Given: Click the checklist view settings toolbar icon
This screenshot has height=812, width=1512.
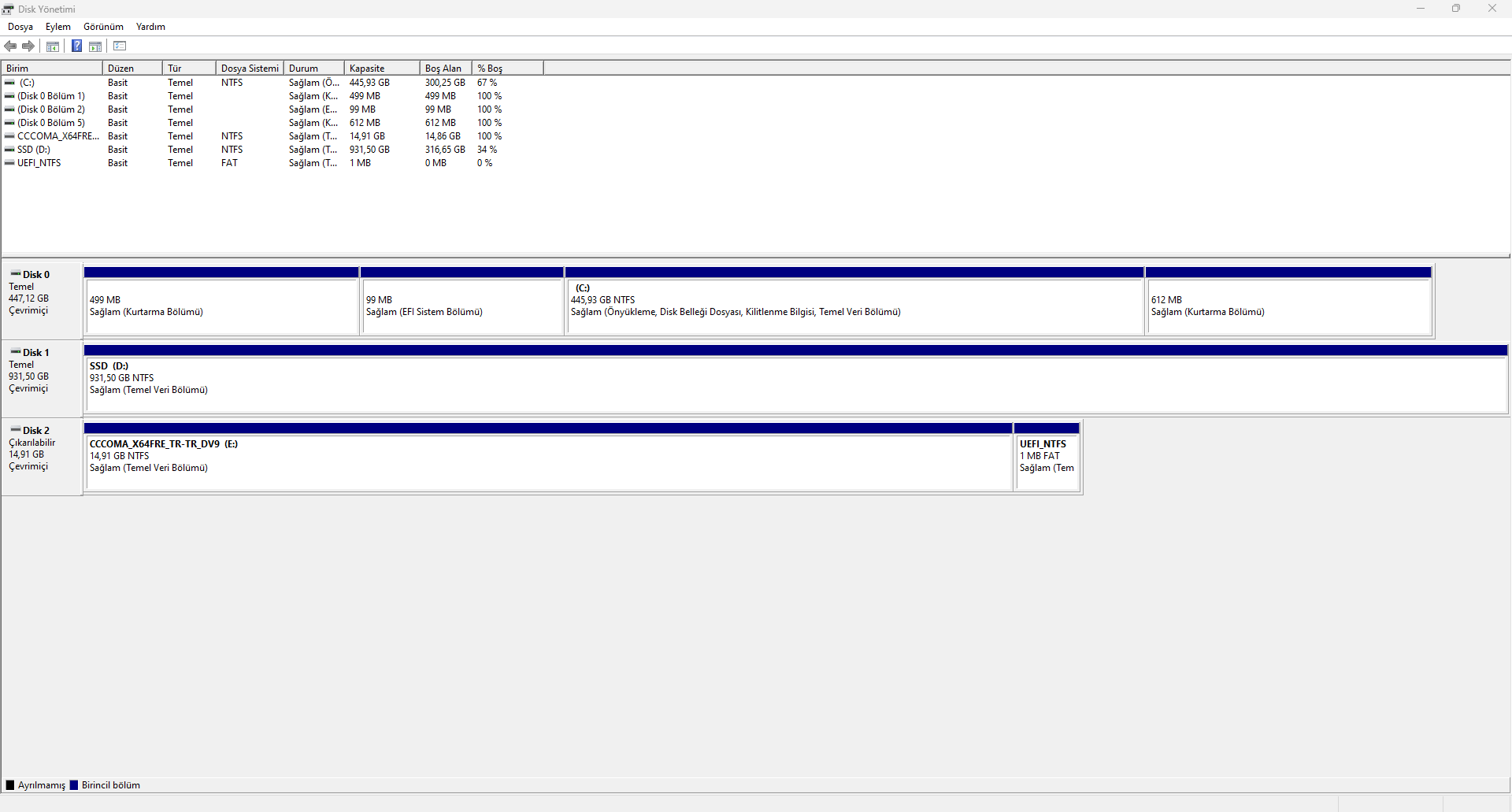Looking at the screenshot, I should click(x=120, y=46).
